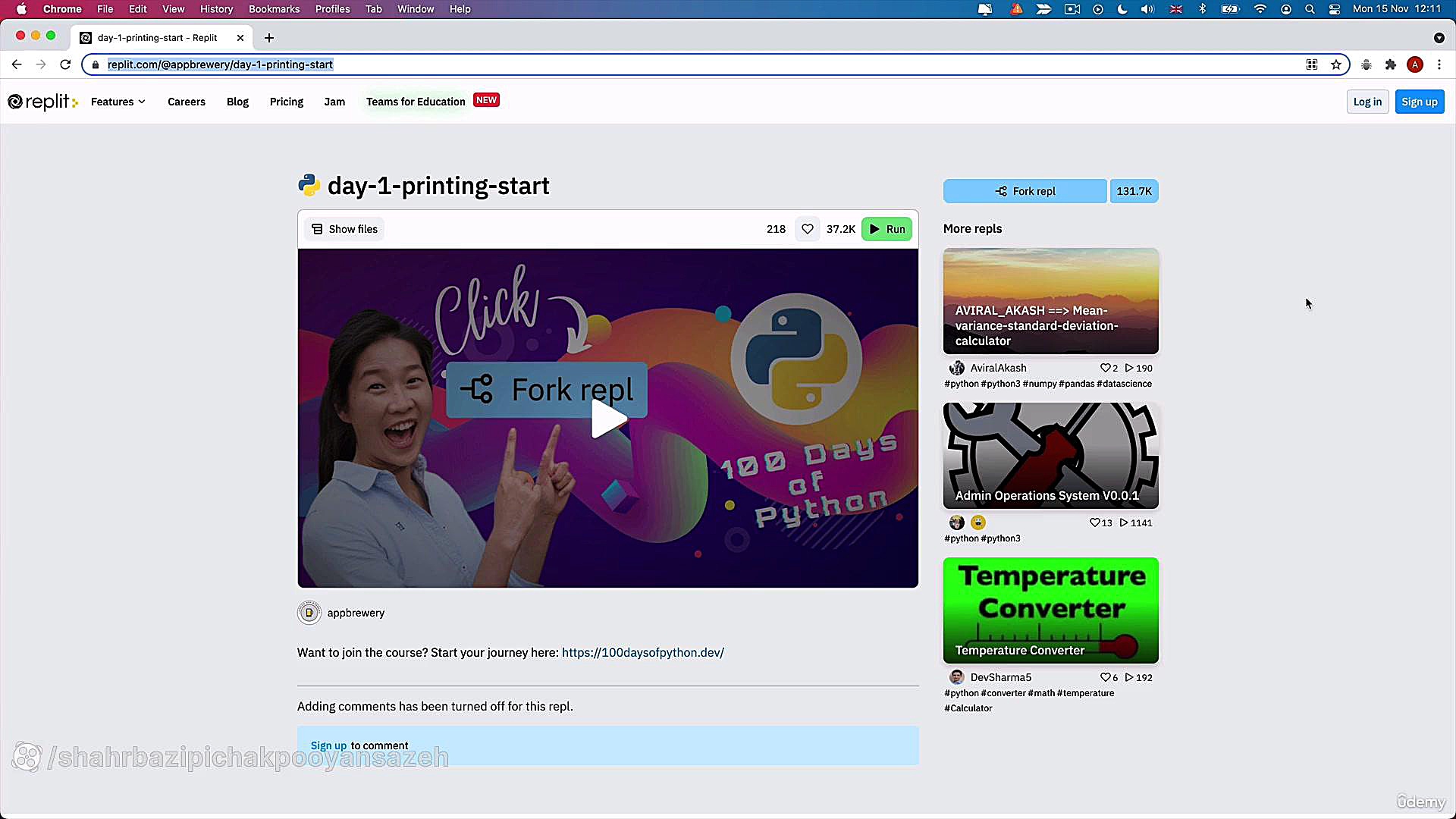Image resolution: width=1456 pixels, height=819 pixels.
Task: Click the Sign up button in header
Action: point(1420,102)
